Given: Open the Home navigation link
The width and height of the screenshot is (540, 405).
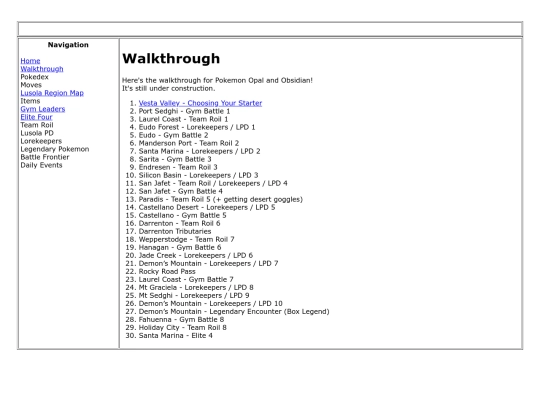Looking at the screenshot, I should pos(30,61).
